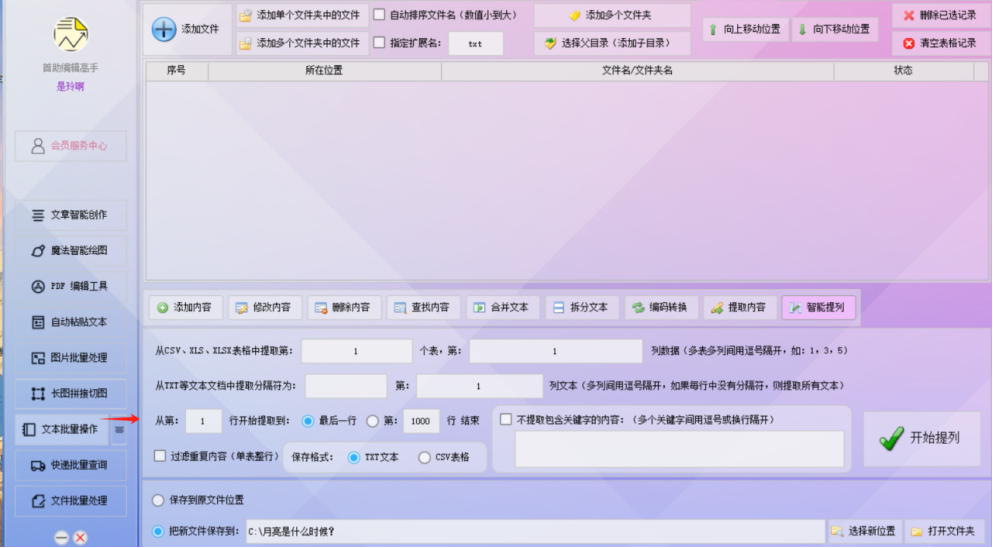The image size is (993, 548).
Task: Open 文本批量操作 in the sidebar
Action: (x=63, y=430)
